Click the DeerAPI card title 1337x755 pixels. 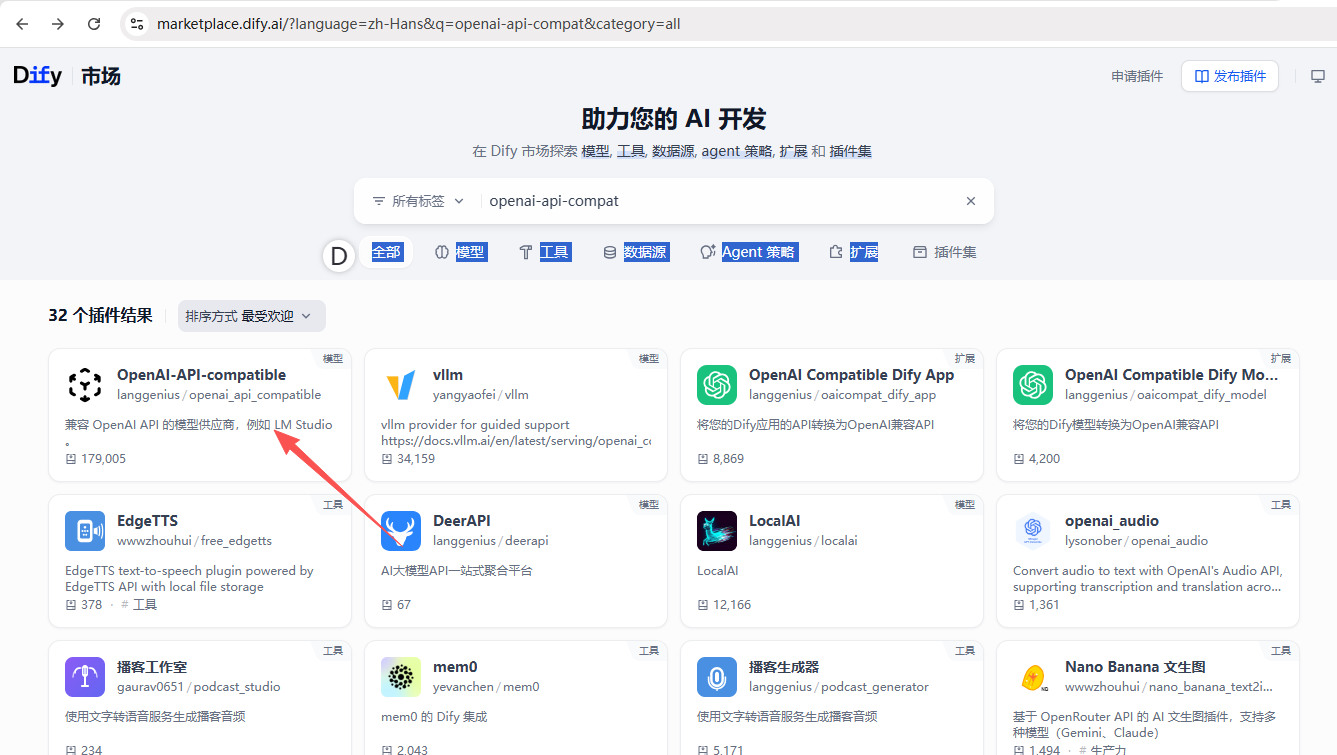click(x=462, y=521)
